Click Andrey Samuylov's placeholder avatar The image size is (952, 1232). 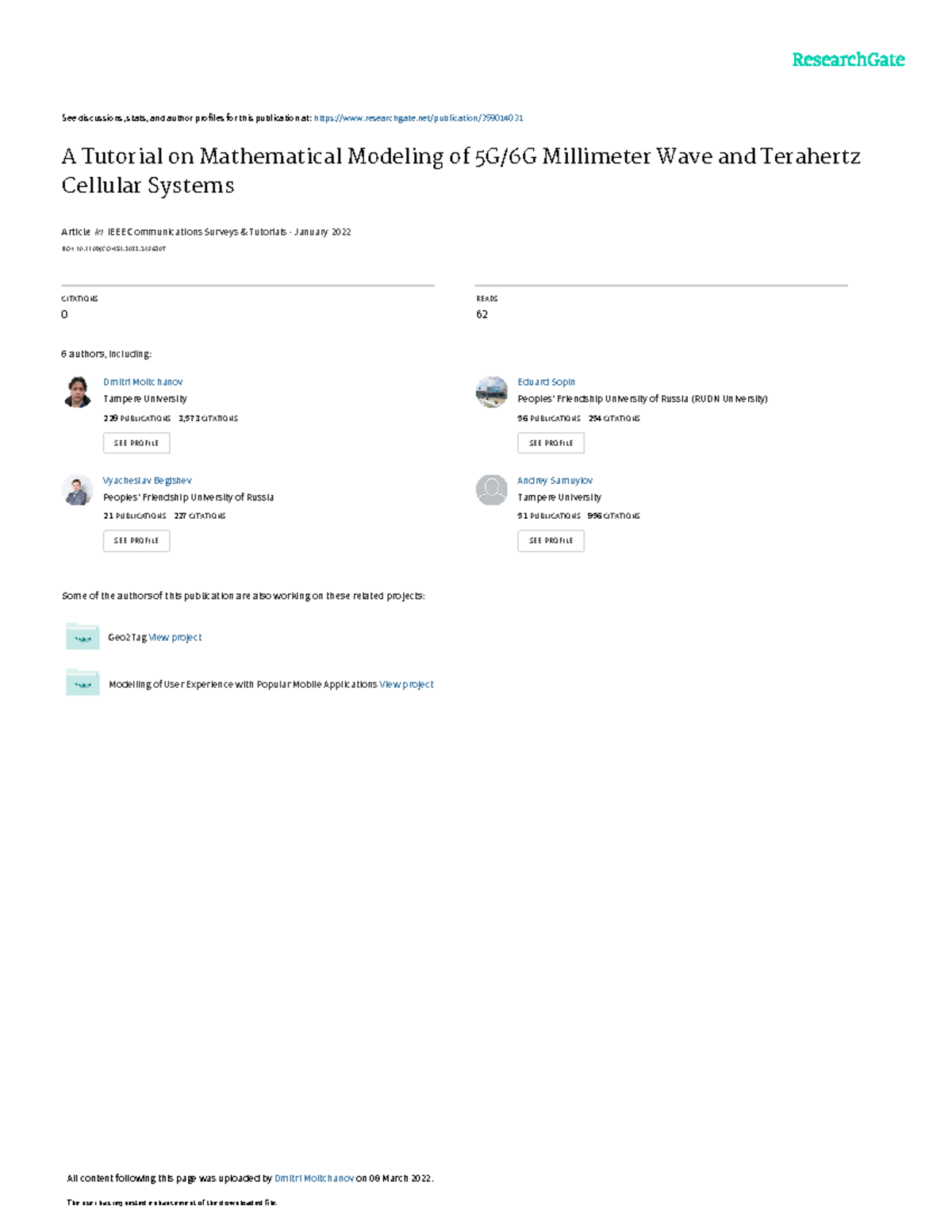point(491,490)
